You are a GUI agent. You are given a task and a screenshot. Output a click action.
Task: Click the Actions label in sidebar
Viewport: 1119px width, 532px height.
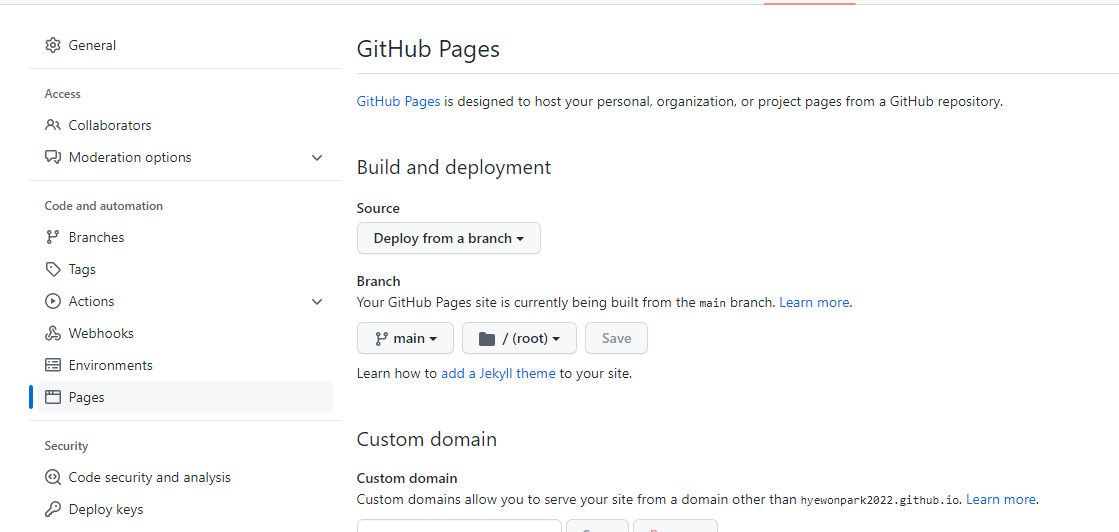point(91,301)
